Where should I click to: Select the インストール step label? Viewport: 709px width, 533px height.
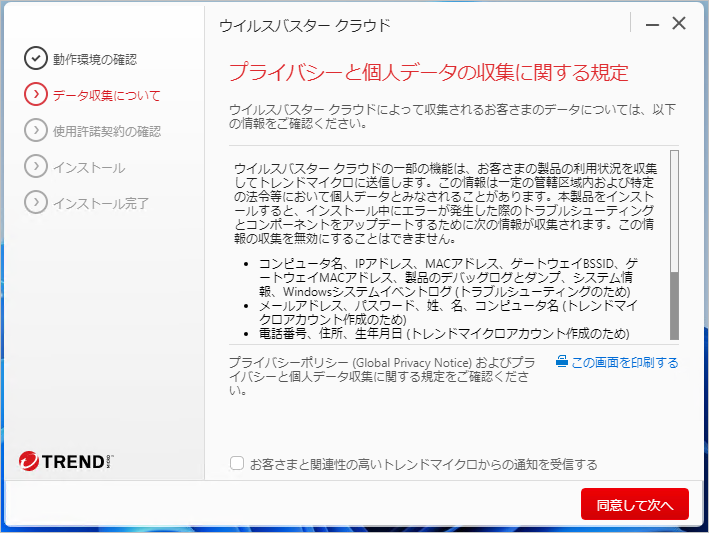[89, 168]
